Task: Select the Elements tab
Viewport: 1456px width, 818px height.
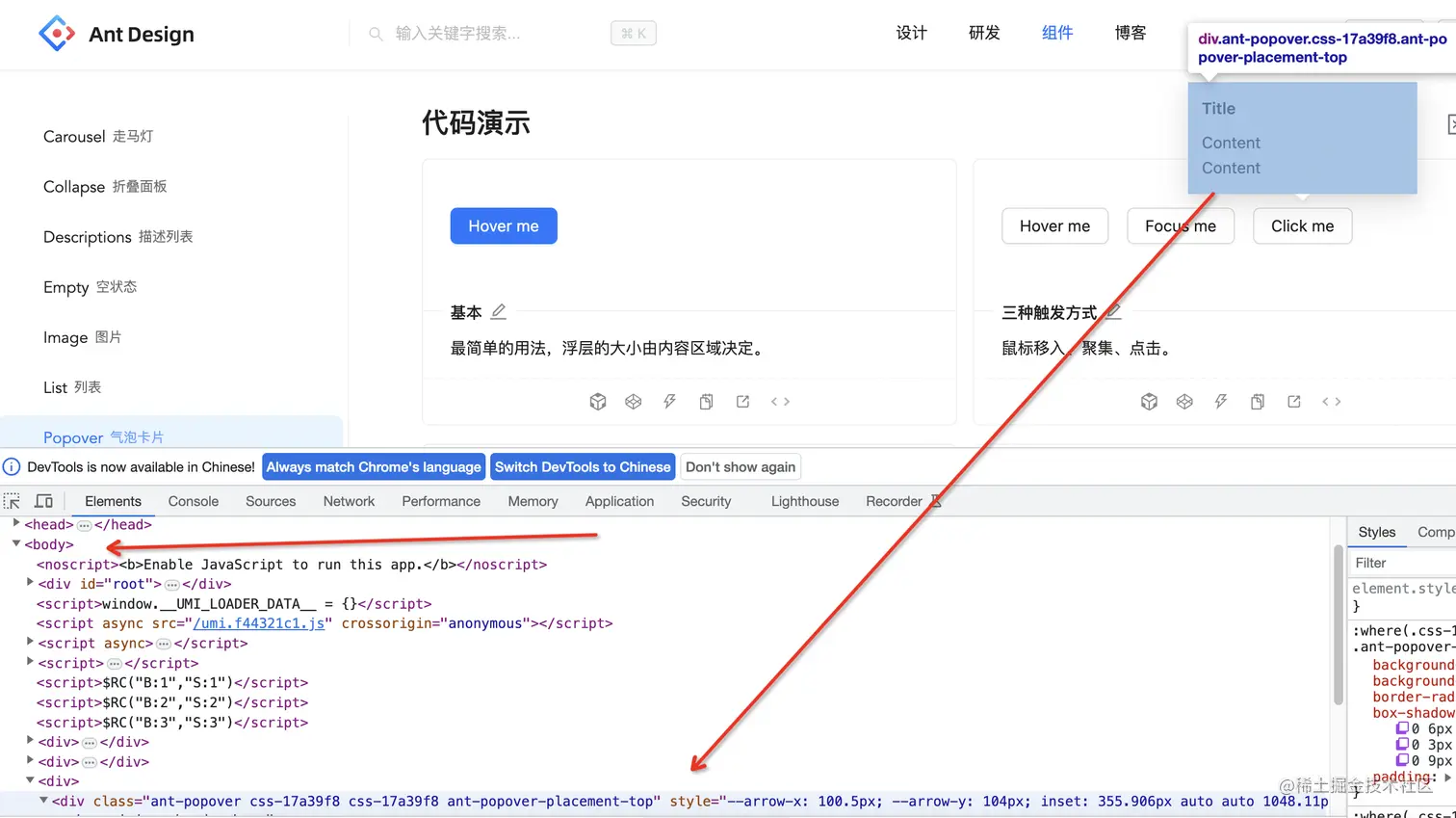Action: coord(113,501)
